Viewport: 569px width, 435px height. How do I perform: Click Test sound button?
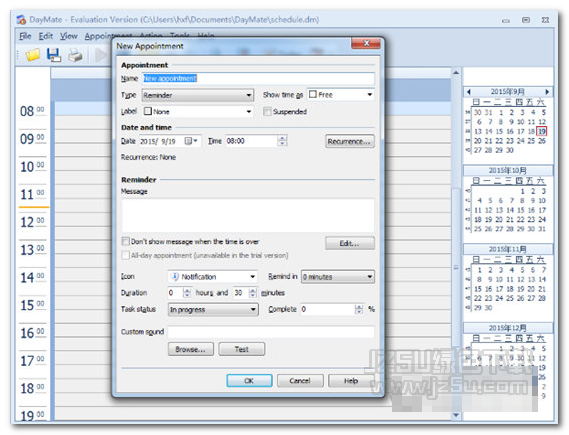point(242,349)
